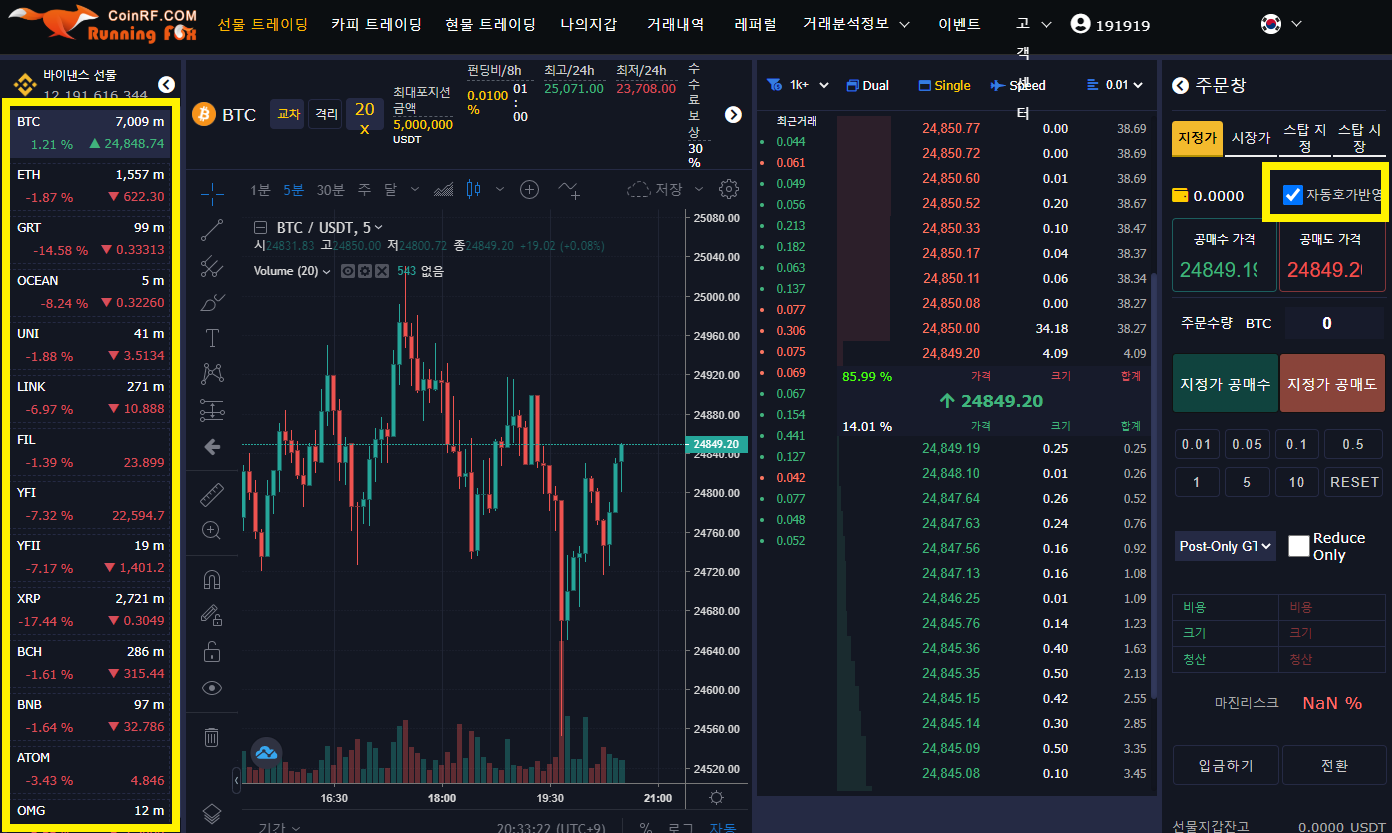
Task: Switch order book to Single view
Action: tap(944, 85)
